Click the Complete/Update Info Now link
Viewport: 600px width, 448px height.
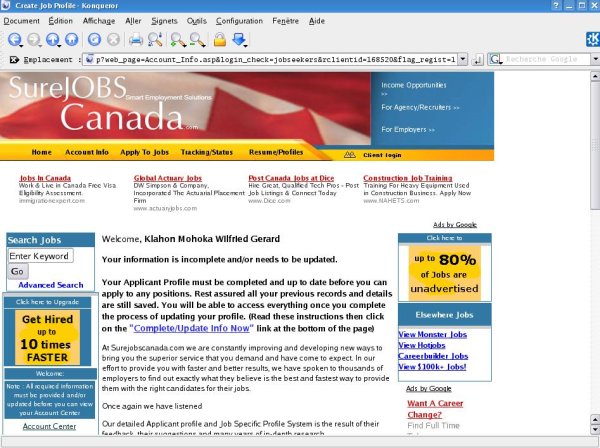[191, 328]
